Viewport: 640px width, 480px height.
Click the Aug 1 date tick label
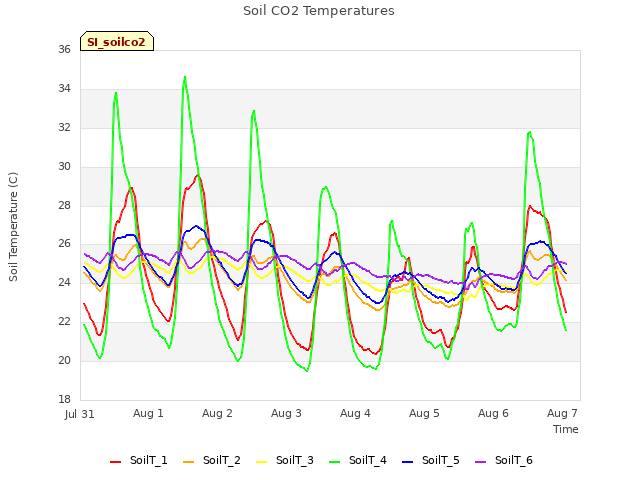(148, 413)
